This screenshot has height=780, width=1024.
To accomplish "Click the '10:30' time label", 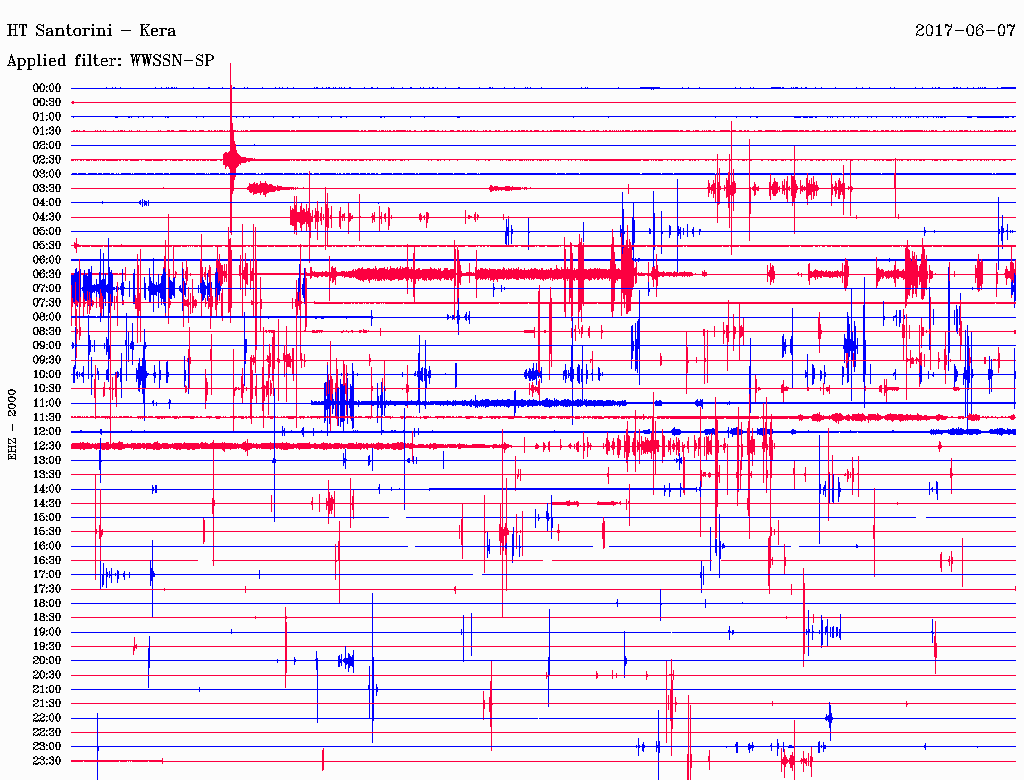I will pyautogui.click(x=47, y=389).
